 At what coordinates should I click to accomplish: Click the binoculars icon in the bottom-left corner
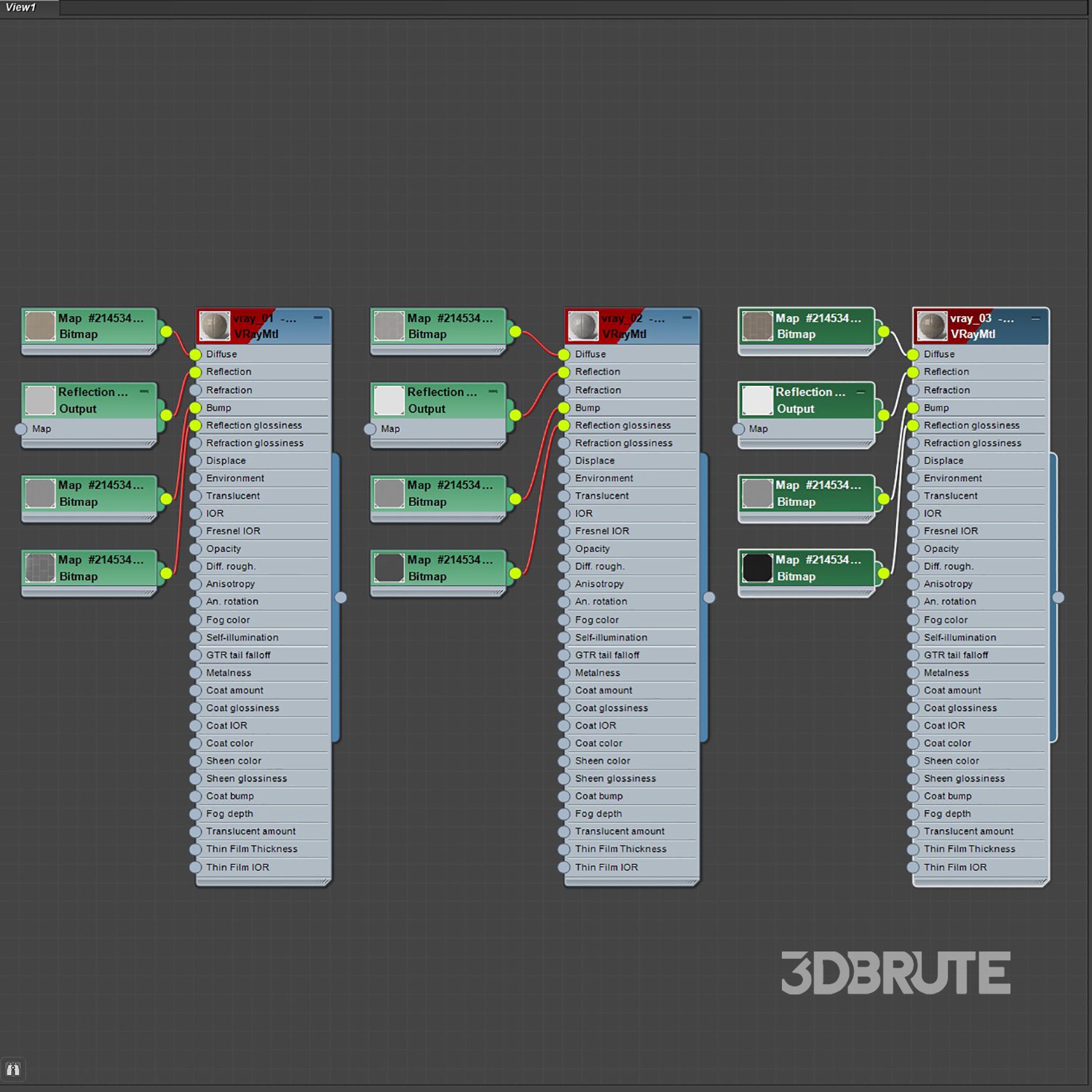[13, 1069]
